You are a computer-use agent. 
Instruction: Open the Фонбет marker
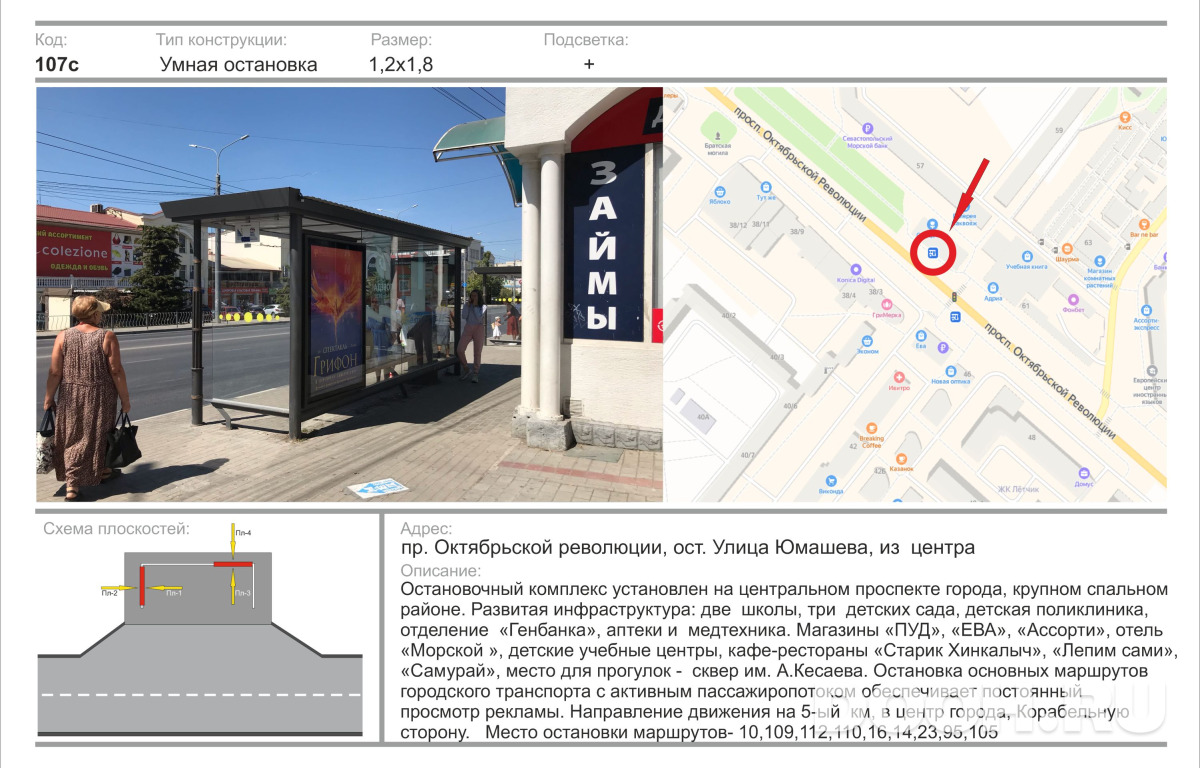[x=1074, y=299]
